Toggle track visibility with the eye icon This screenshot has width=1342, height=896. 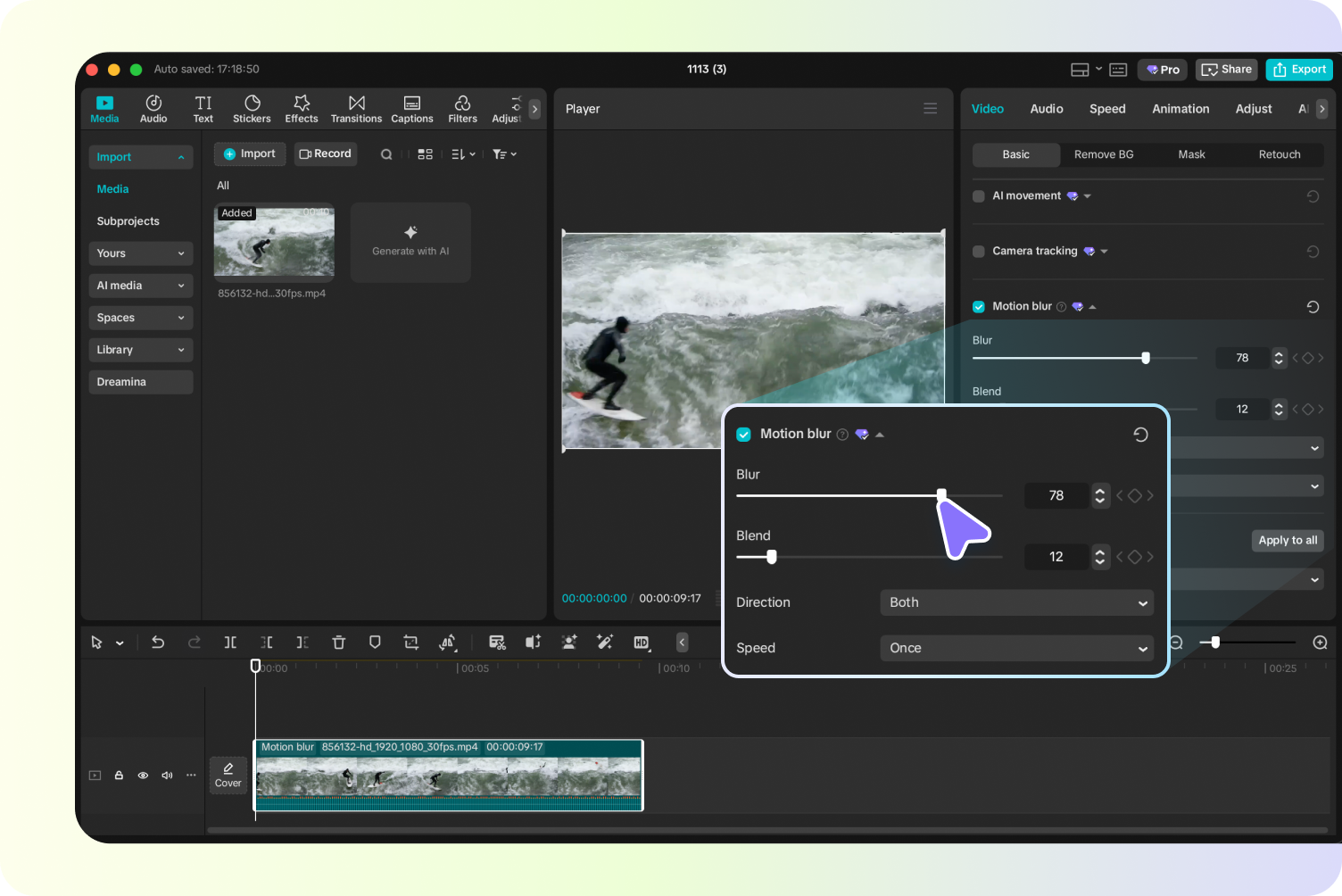143,775
